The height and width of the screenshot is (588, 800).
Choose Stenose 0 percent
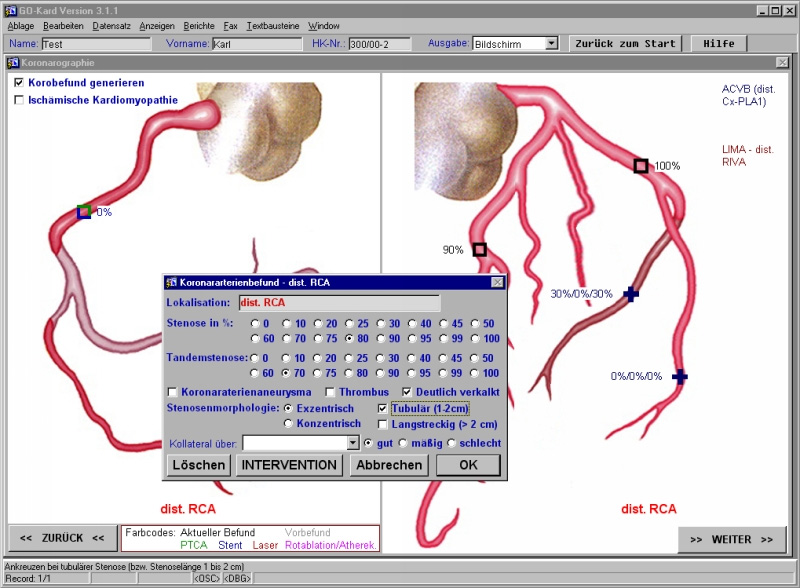tap(255, 323)
